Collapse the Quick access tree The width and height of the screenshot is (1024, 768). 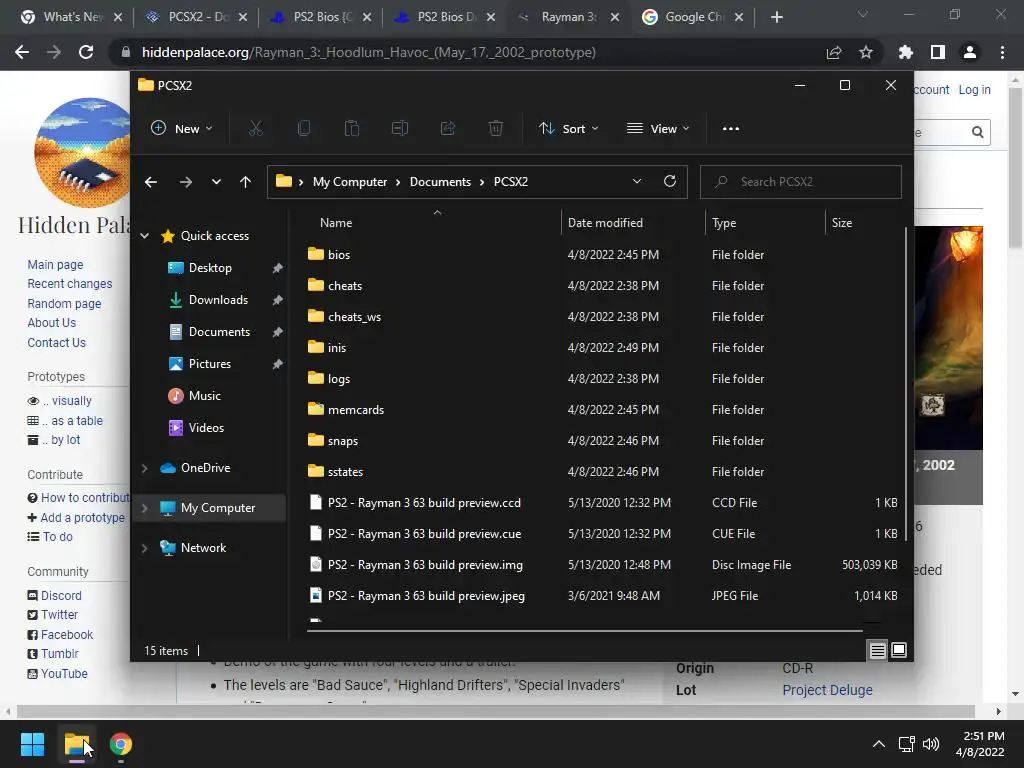tap(144, 236)
